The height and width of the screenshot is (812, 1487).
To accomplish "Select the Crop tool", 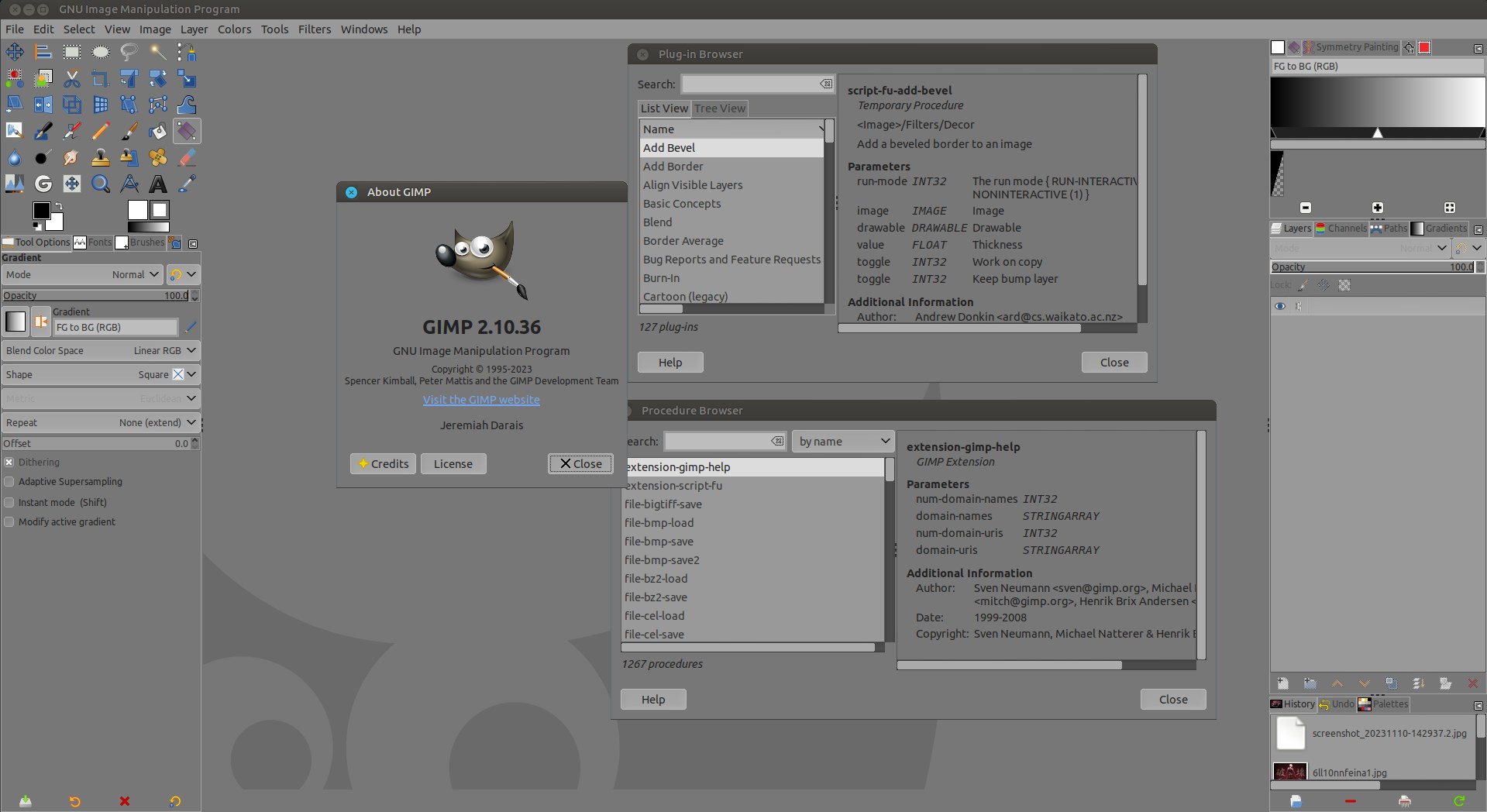I will coord(101,78).
